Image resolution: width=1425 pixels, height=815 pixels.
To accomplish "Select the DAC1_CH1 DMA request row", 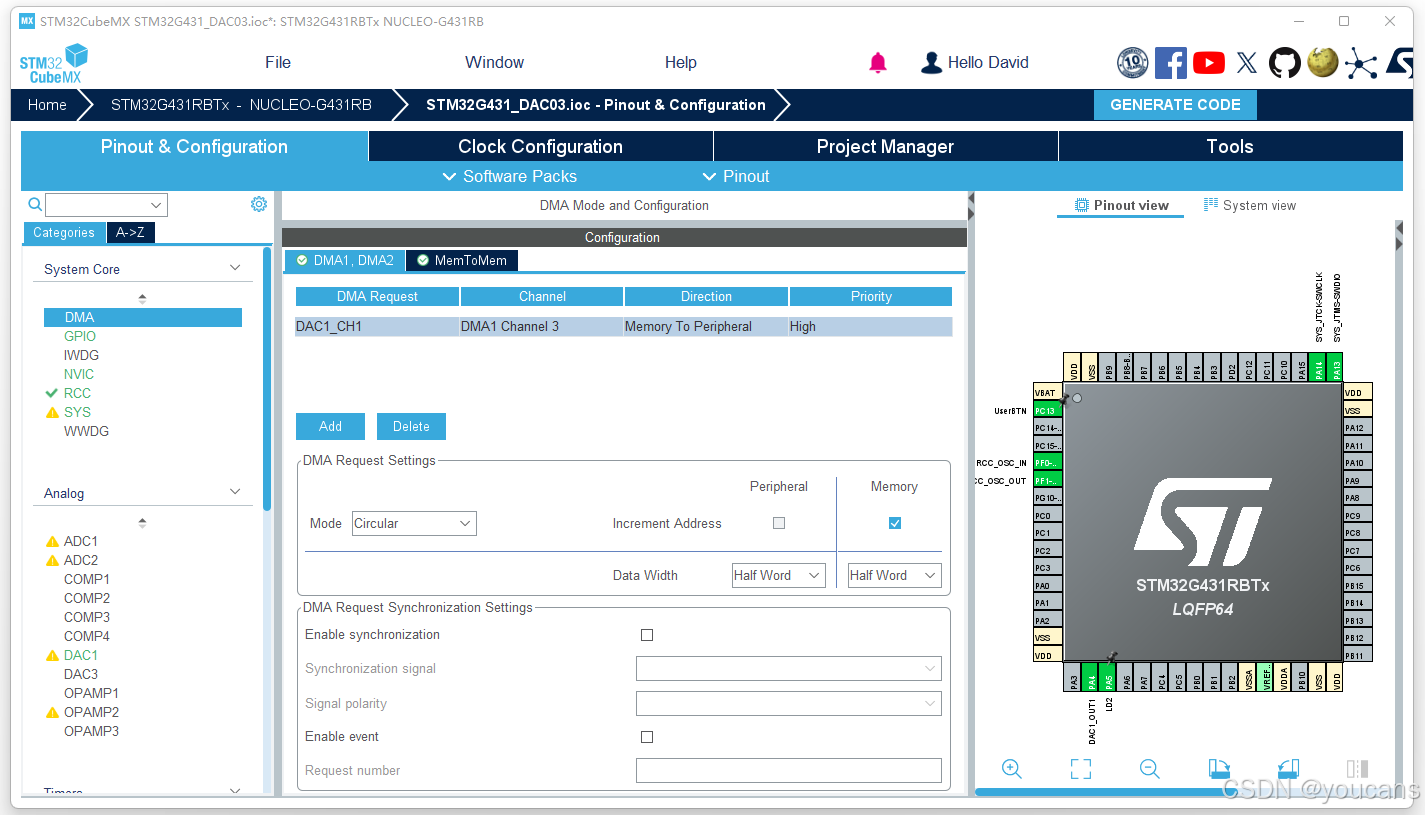I will 623,326.
